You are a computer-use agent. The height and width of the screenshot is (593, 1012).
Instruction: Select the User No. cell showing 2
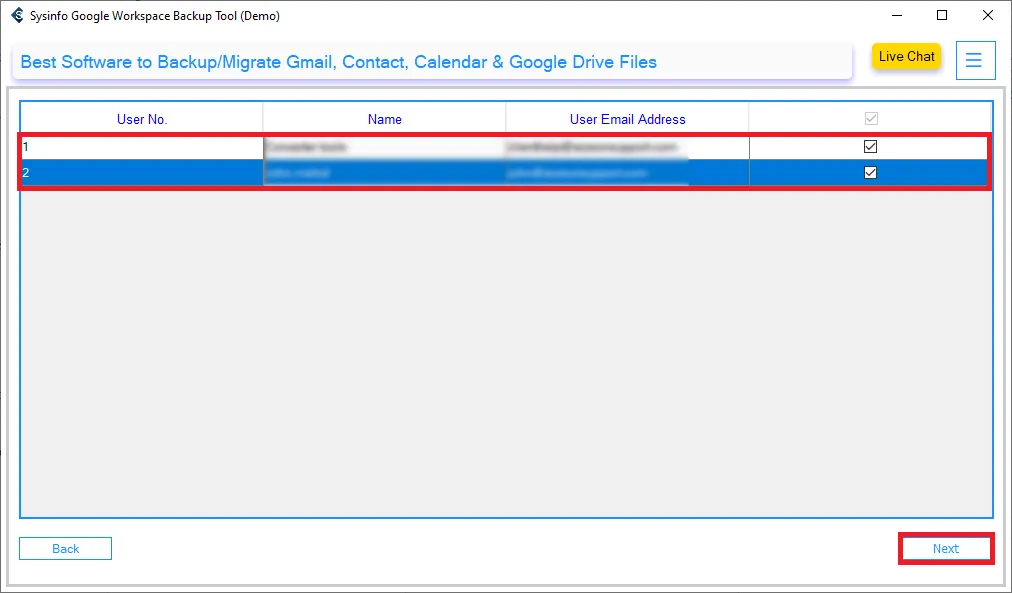pyautogui.click(x=142, y=172)
